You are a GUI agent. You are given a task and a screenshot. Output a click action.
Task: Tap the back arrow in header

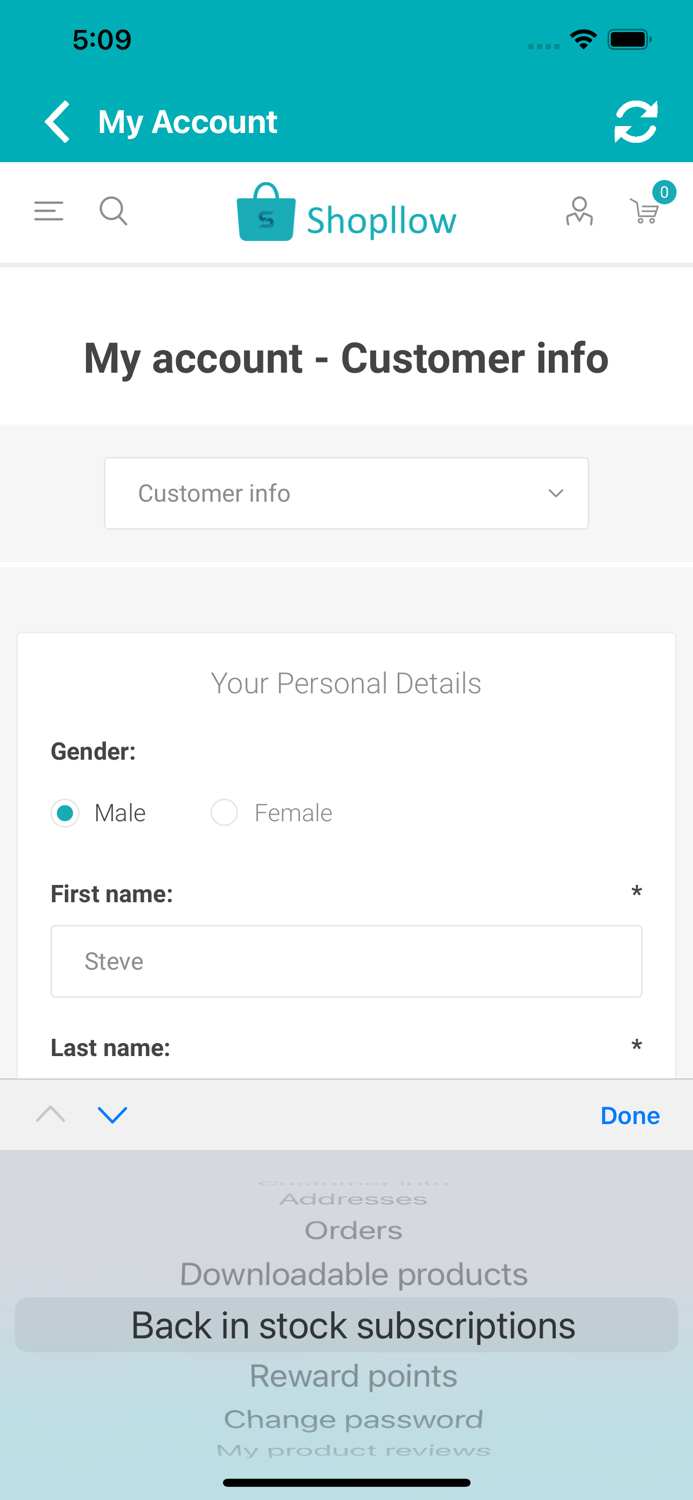58,122
